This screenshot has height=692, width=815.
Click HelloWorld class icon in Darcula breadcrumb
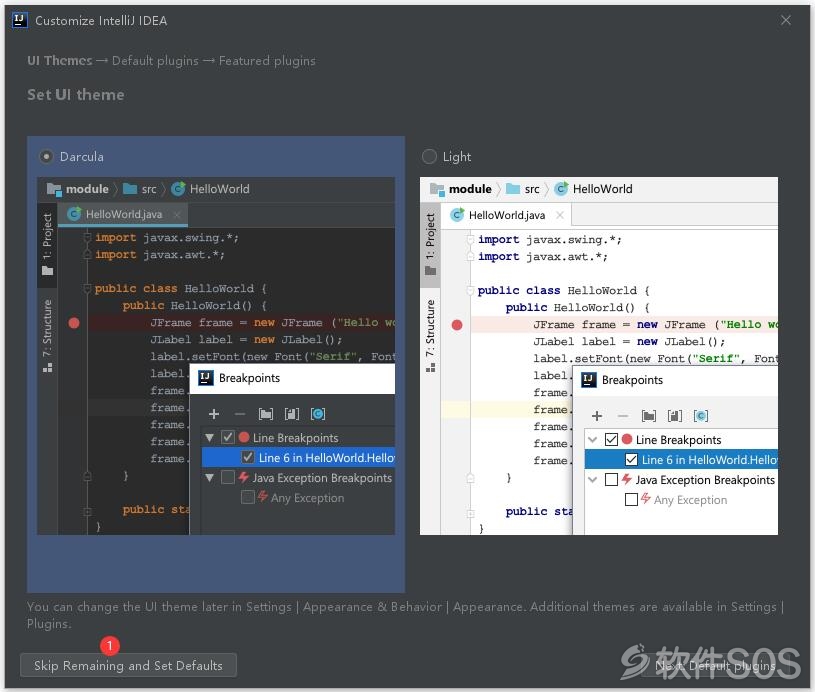tap(178, 189)
